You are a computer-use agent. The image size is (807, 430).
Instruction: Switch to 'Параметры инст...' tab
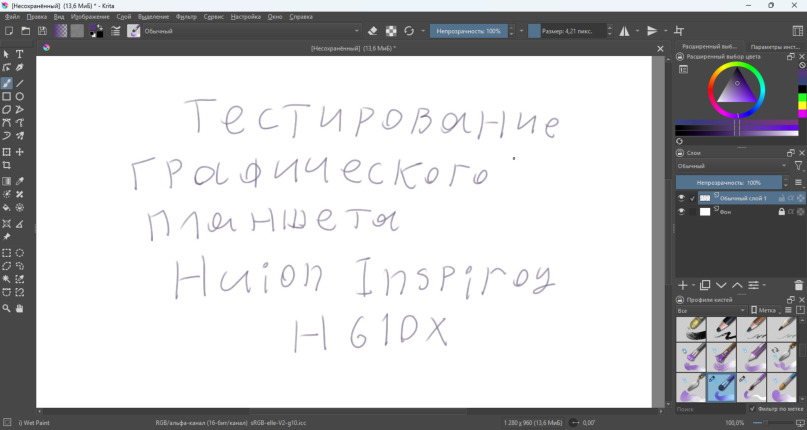[774, 46]
